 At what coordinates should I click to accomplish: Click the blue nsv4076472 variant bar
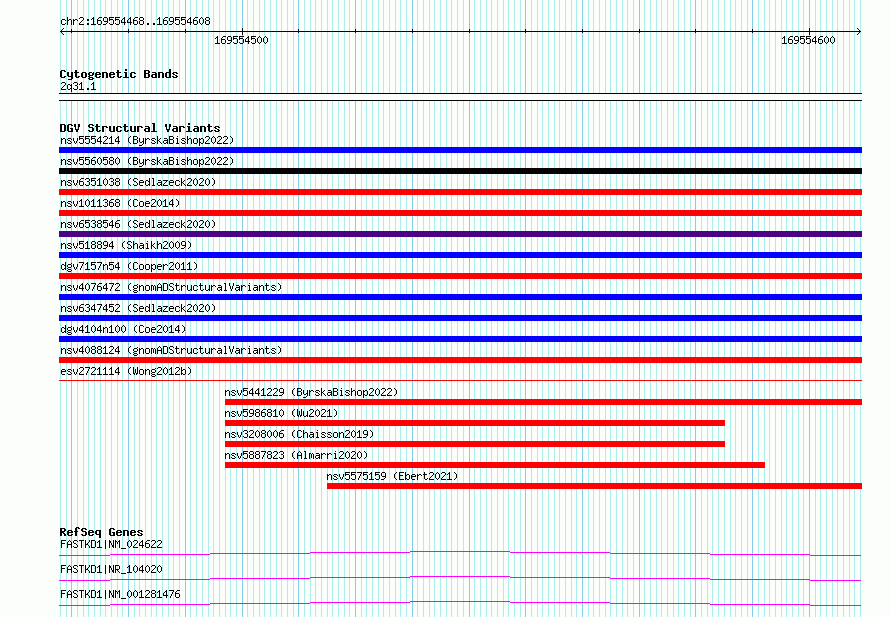460,297
